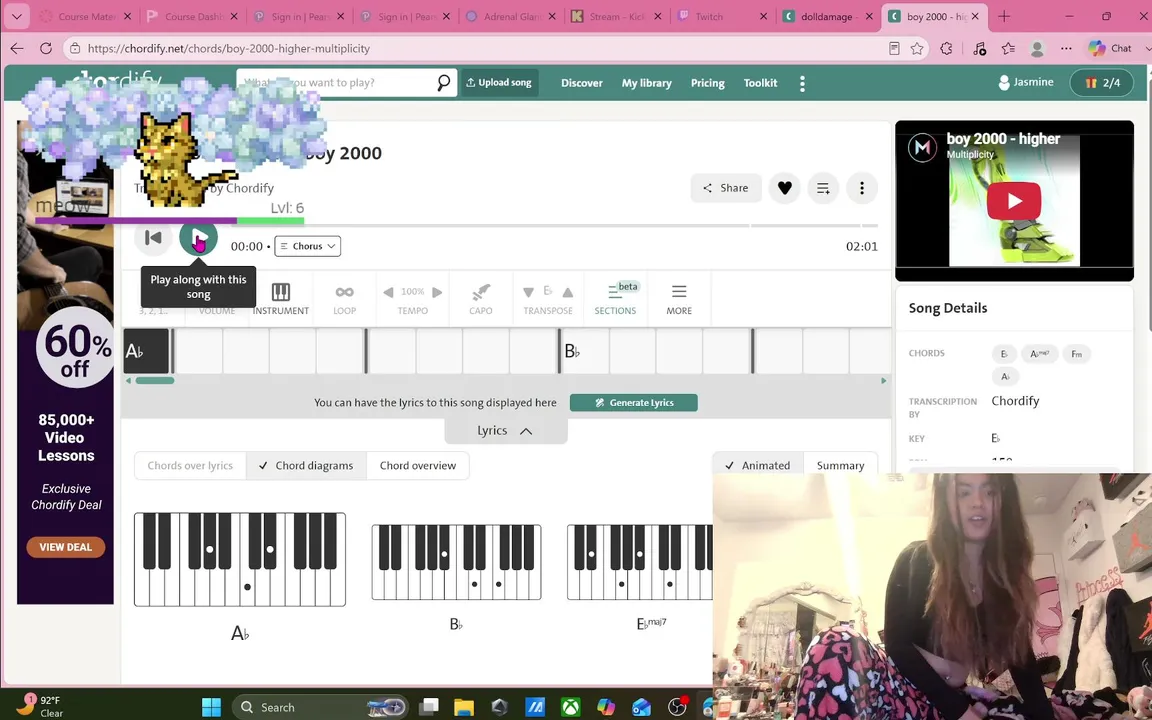Start playback with the green play button
Image resolution: width=1152 pixels, height=720 pixels.
click(198, 237)
